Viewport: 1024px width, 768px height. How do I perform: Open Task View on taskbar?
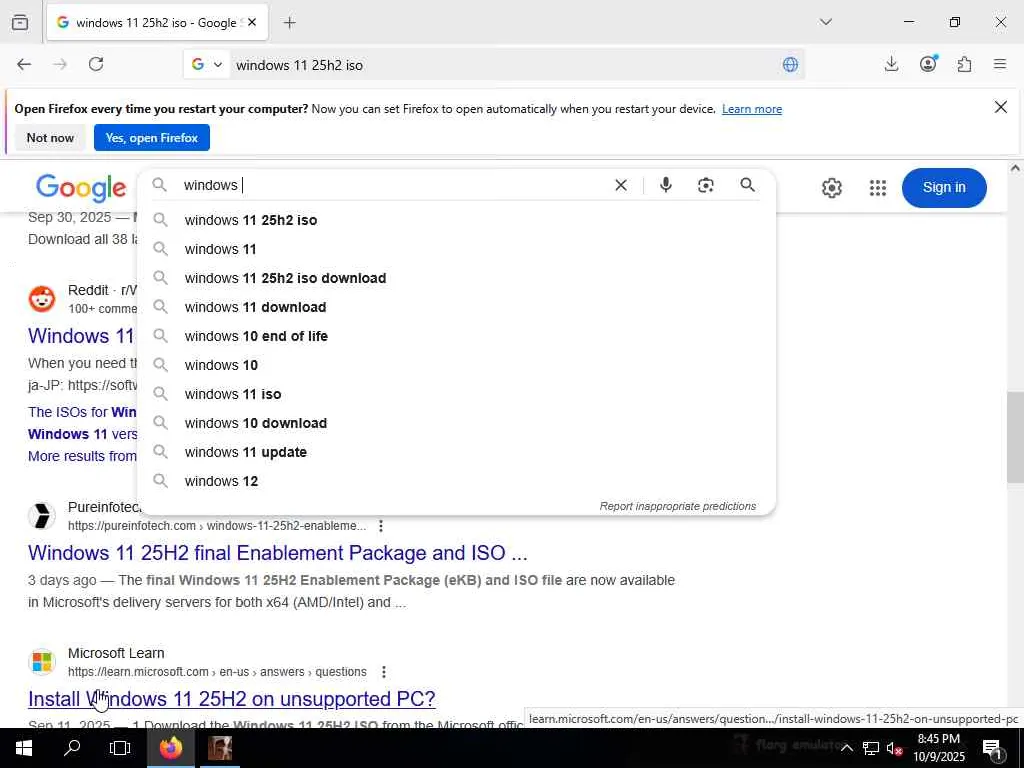point(120,748)
